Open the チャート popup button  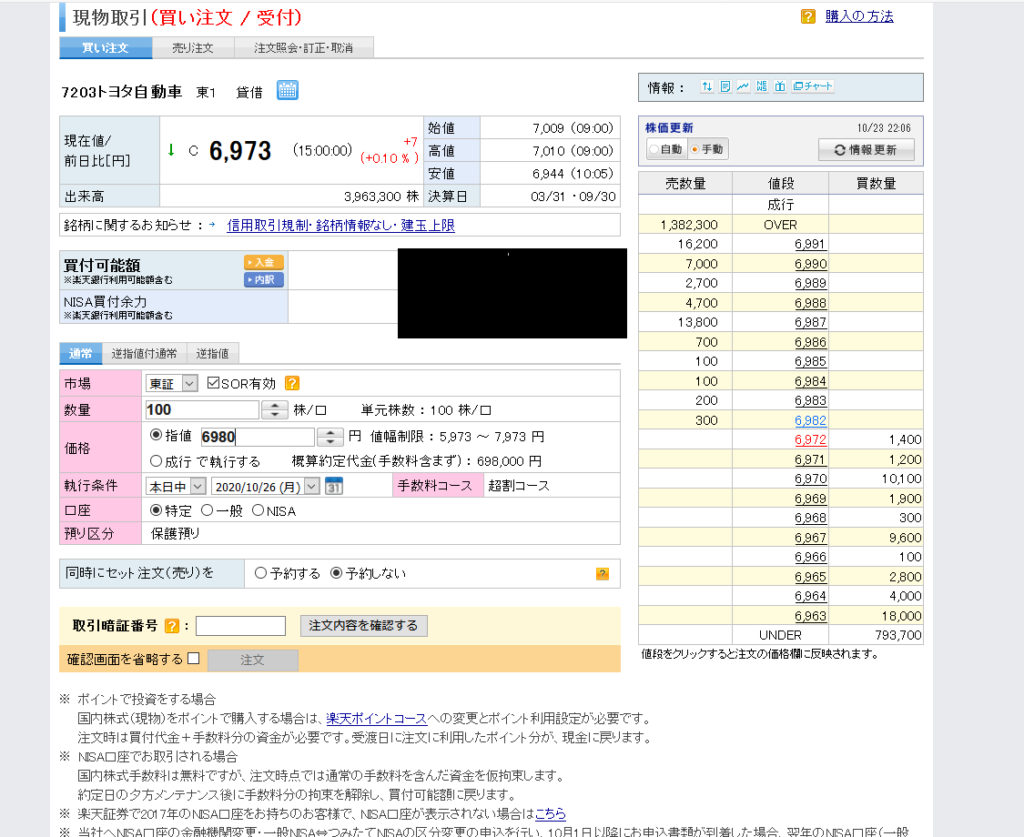pyautogui.click(x=813, y=86)
